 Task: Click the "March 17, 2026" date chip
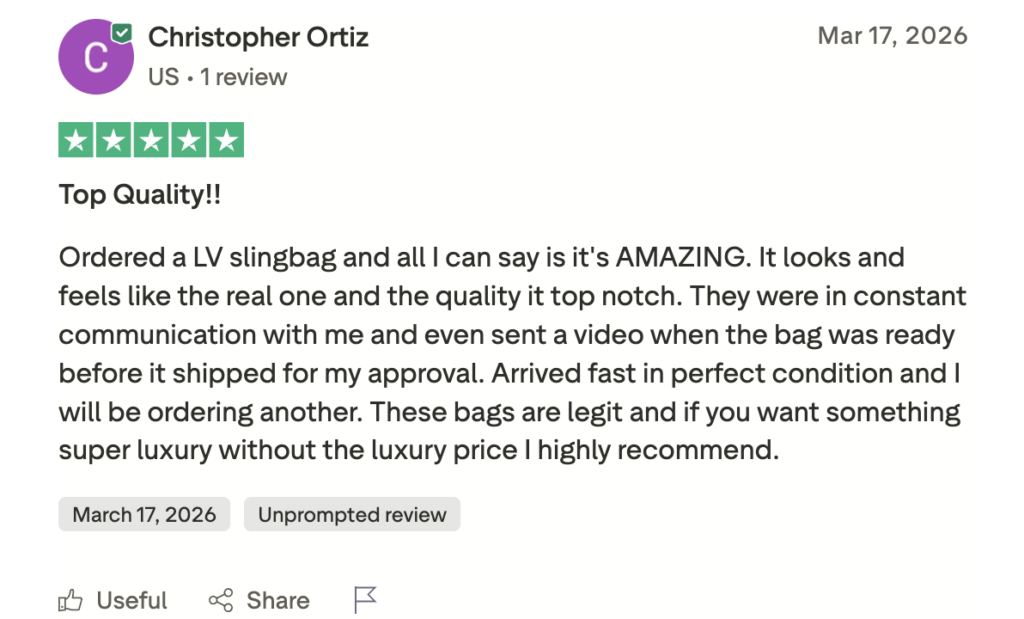(x=144, y=515)
